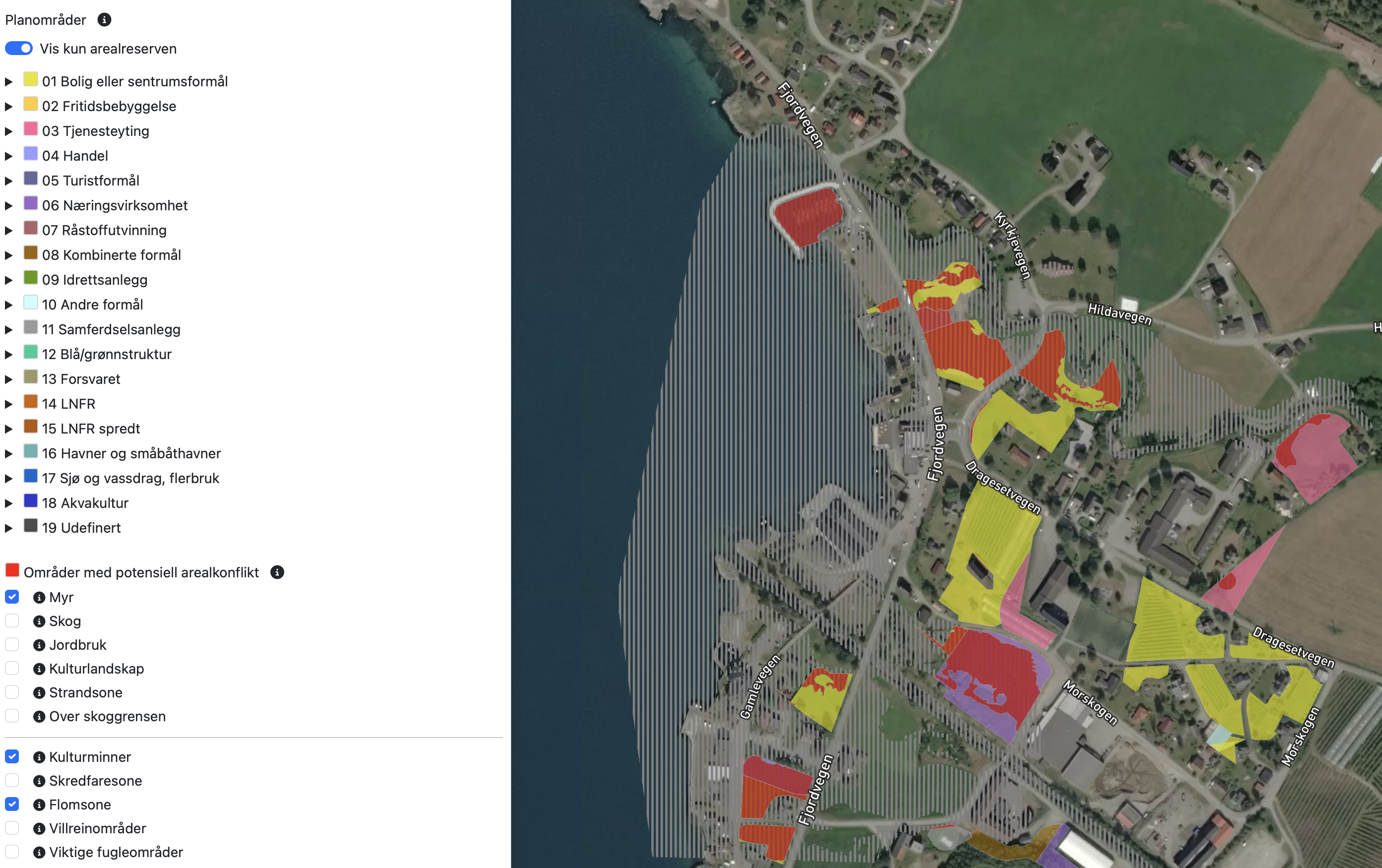Open info icon for potensiell arealkonflikt
Viewport: 1382px width, 868px height.
click(277, 572)
